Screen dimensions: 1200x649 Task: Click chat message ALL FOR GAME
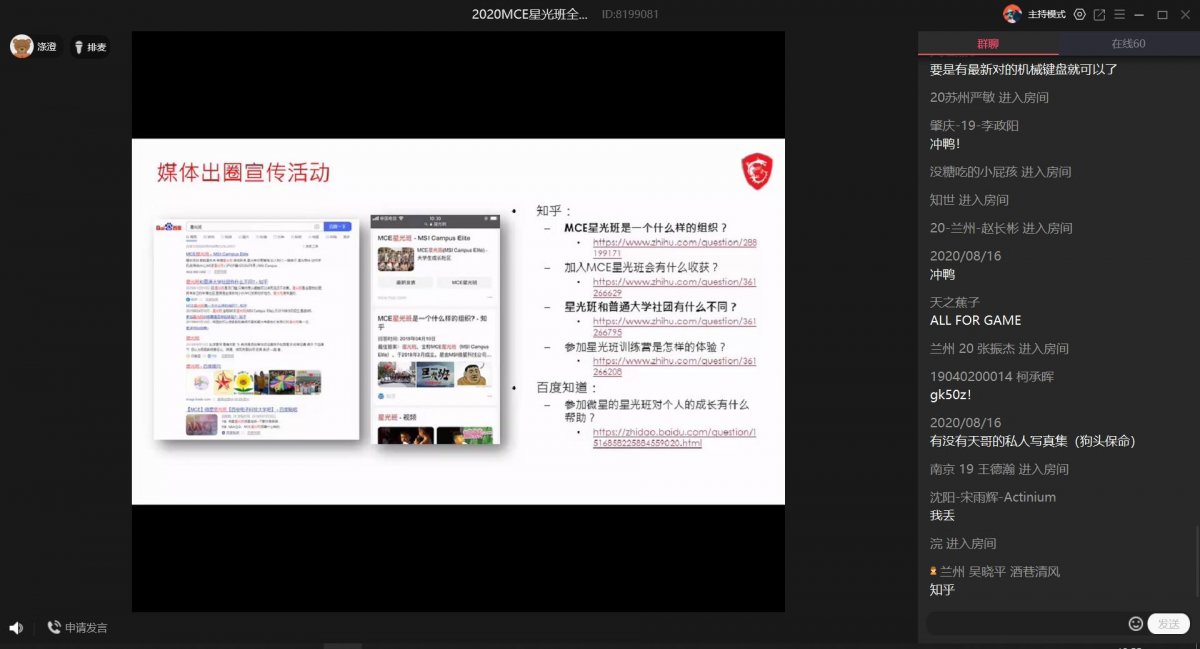coord(976,320)
